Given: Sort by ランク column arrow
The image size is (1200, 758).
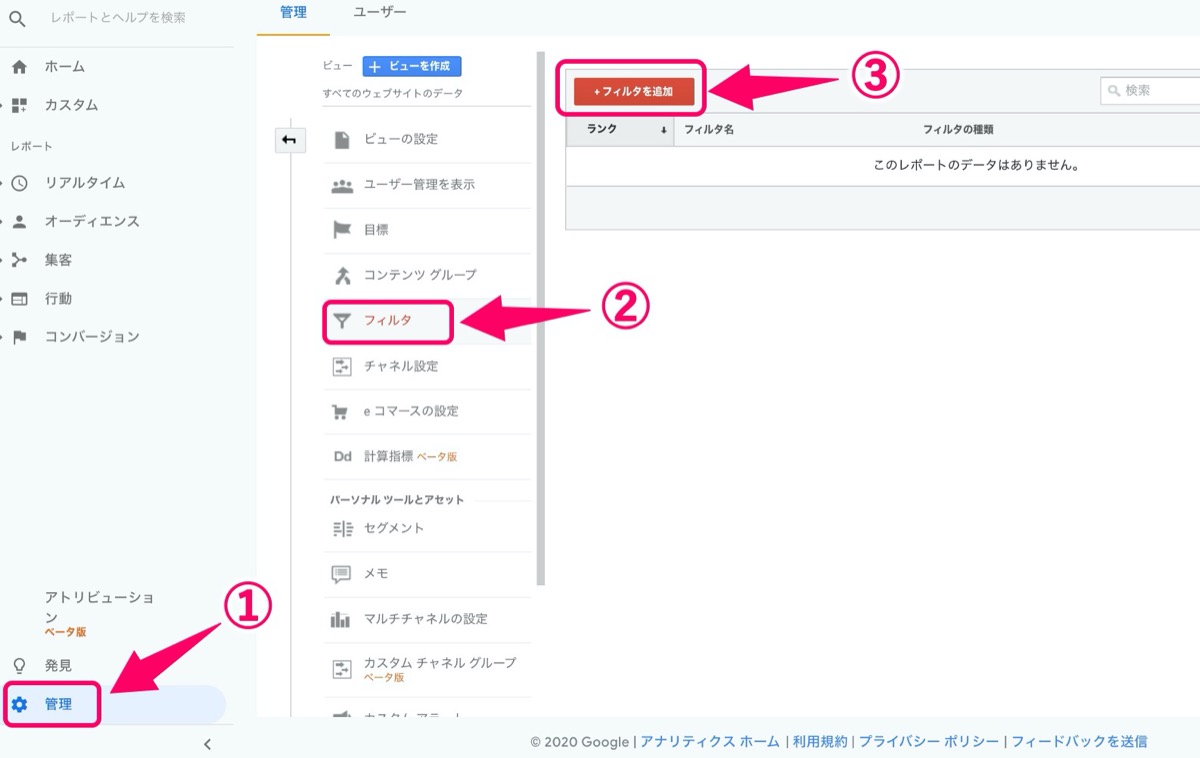Looking at the screenshot, I should [x=663, y=130].
